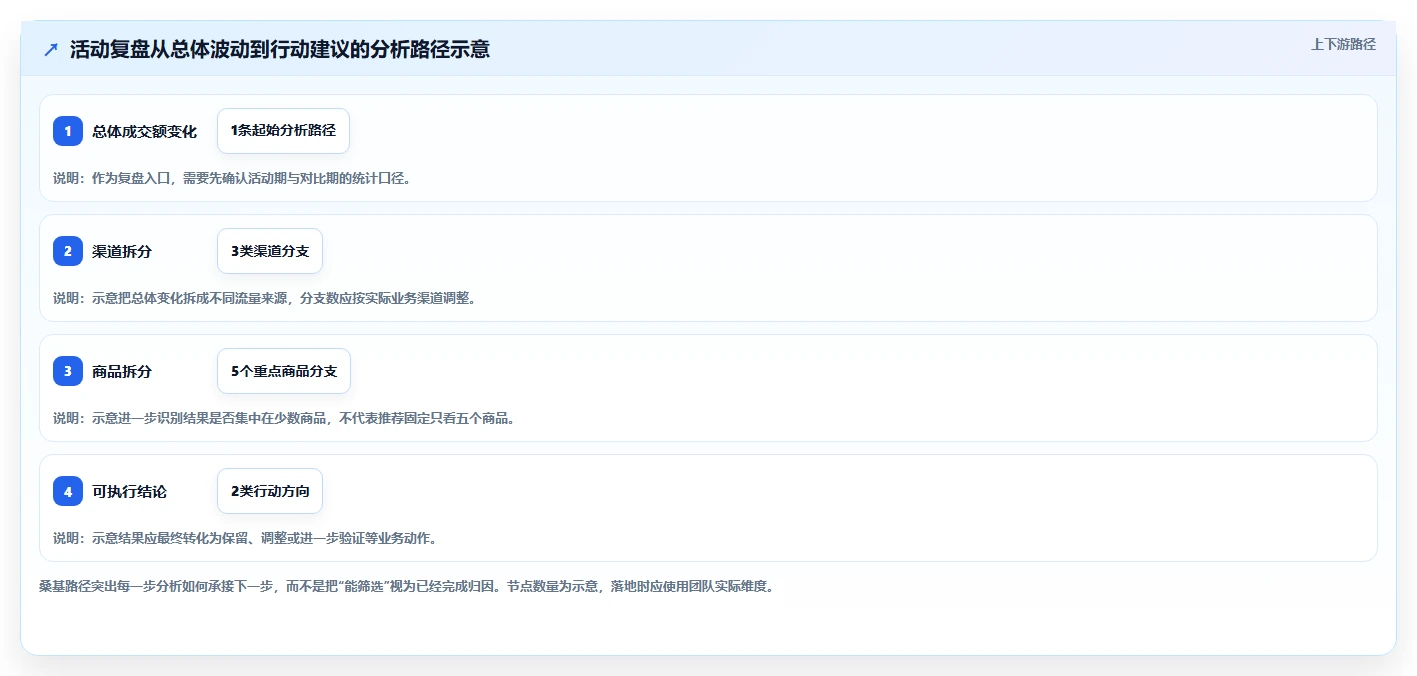Click the 渠道拆分 step label

click(122, 251)
